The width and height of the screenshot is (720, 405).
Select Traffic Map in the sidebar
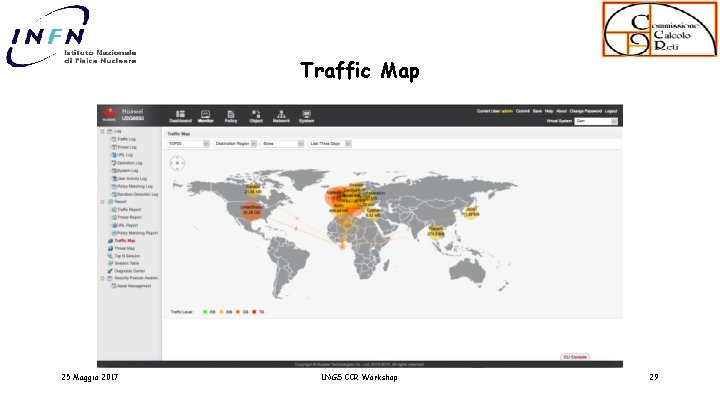coord(125,241)
